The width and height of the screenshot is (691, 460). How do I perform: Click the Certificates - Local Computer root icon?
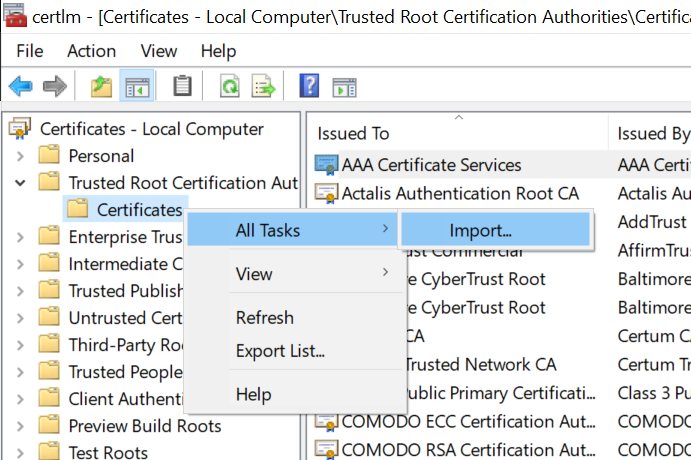coord(19,128)
